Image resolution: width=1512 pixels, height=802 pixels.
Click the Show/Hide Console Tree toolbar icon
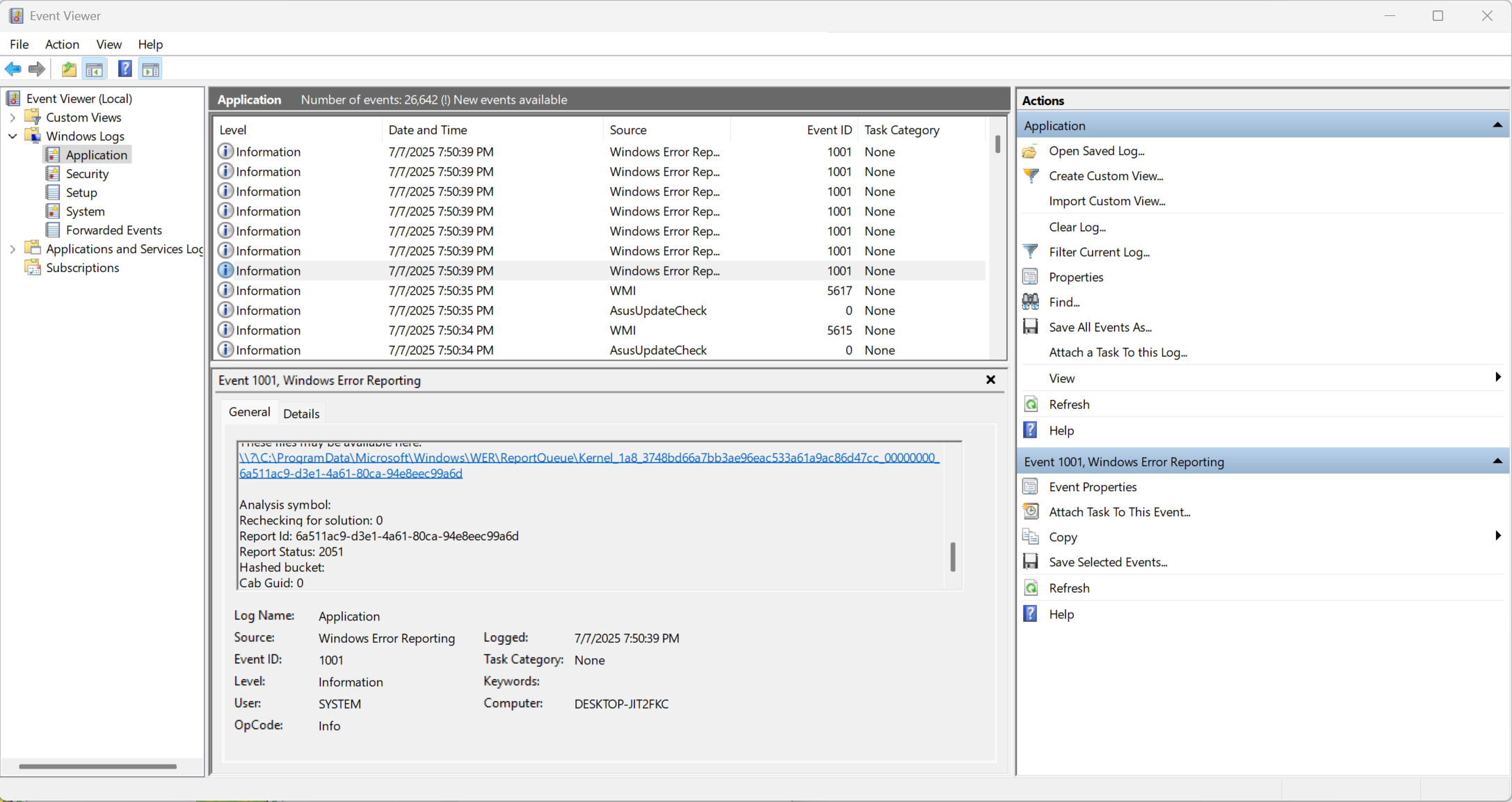click(x=94, y=69)
